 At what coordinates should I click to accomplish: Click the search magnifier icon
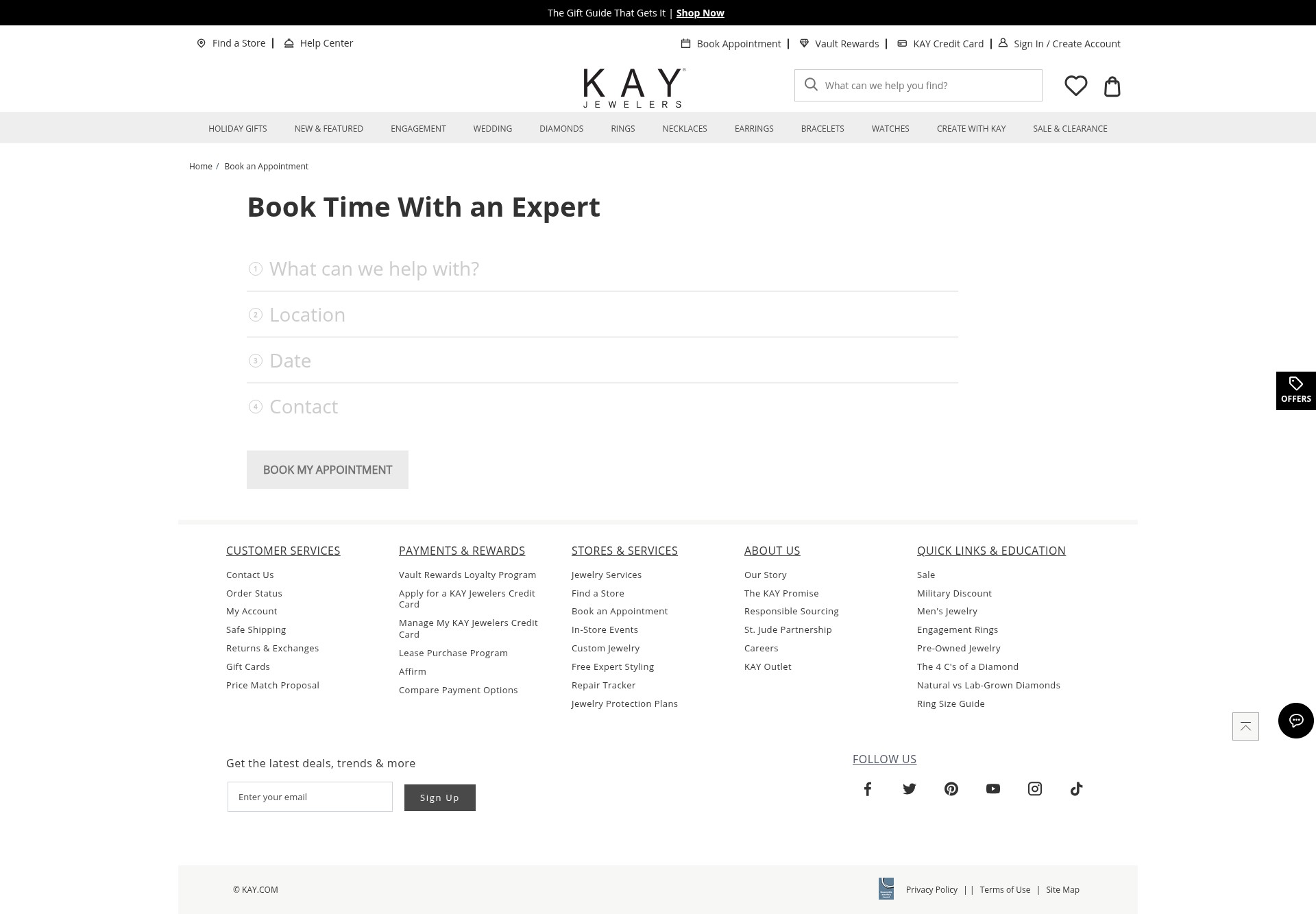(811, 84)
